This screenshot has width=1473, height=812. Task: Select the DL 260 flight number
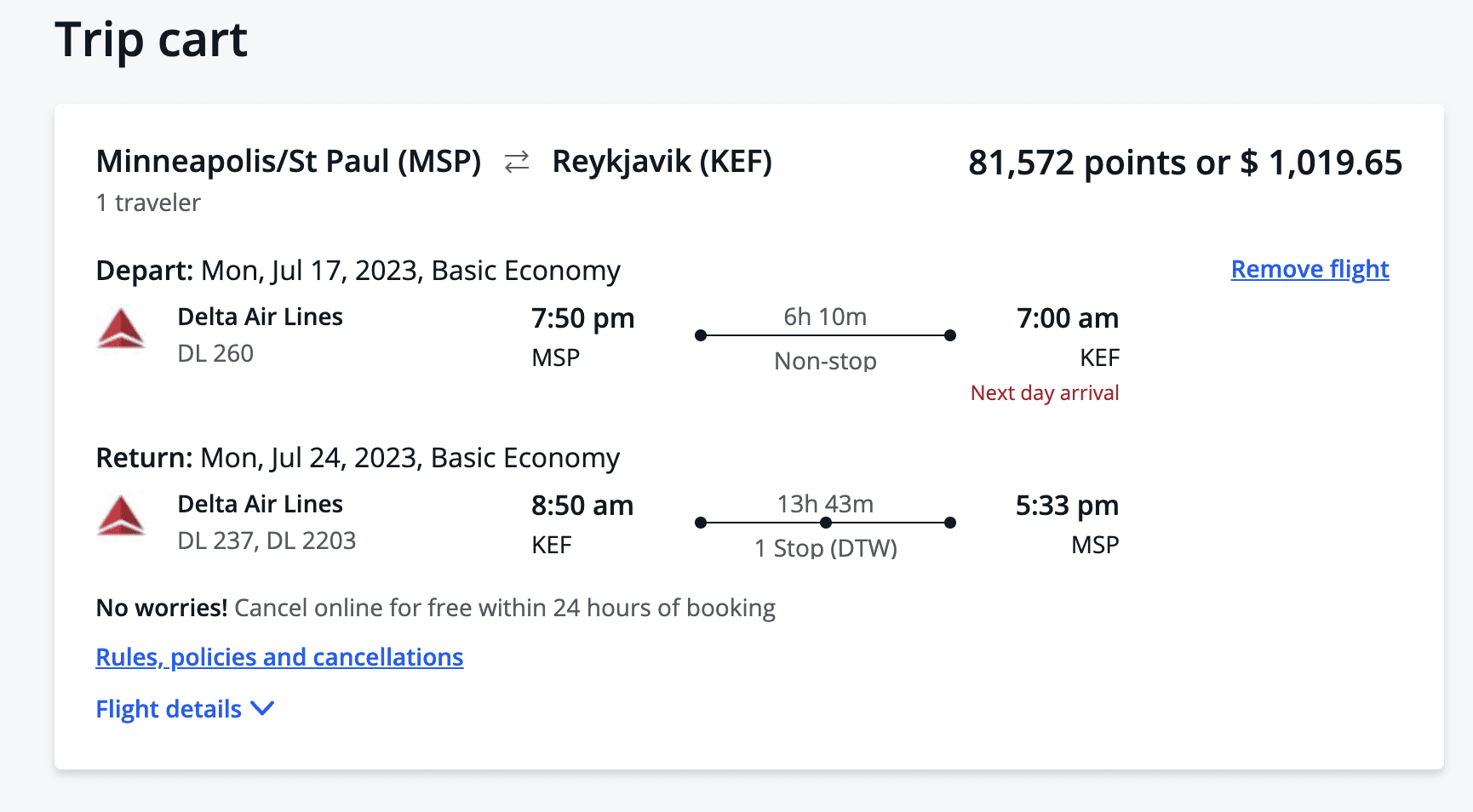pyautogui.click(x=215, y=353)
